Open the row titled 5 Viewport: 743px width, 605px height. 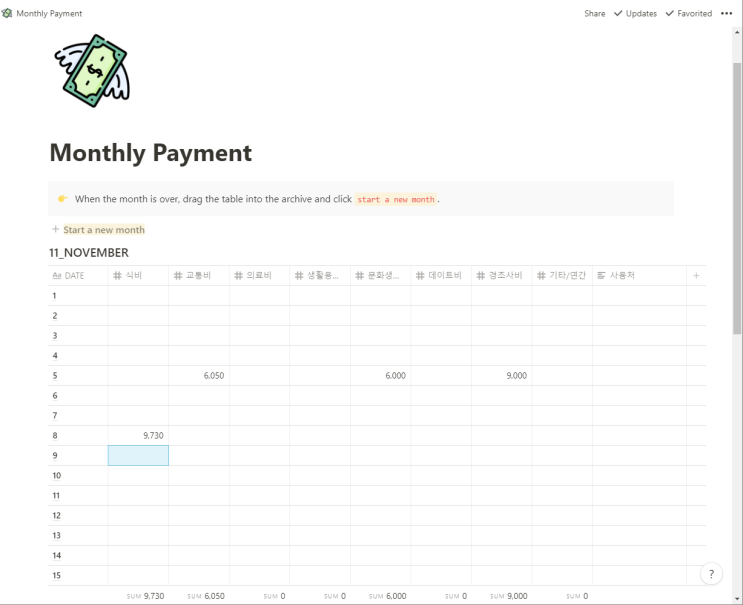click(x=55, y=375)
